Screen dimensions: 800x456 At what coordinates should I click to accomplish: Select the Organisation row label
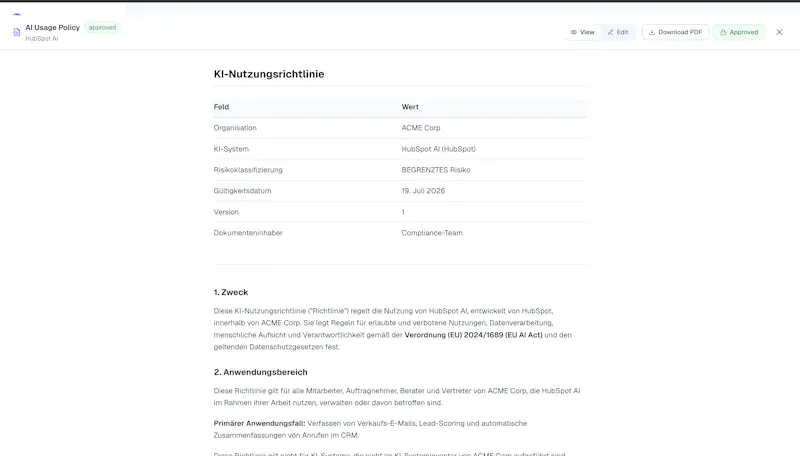tap(235, 128)
